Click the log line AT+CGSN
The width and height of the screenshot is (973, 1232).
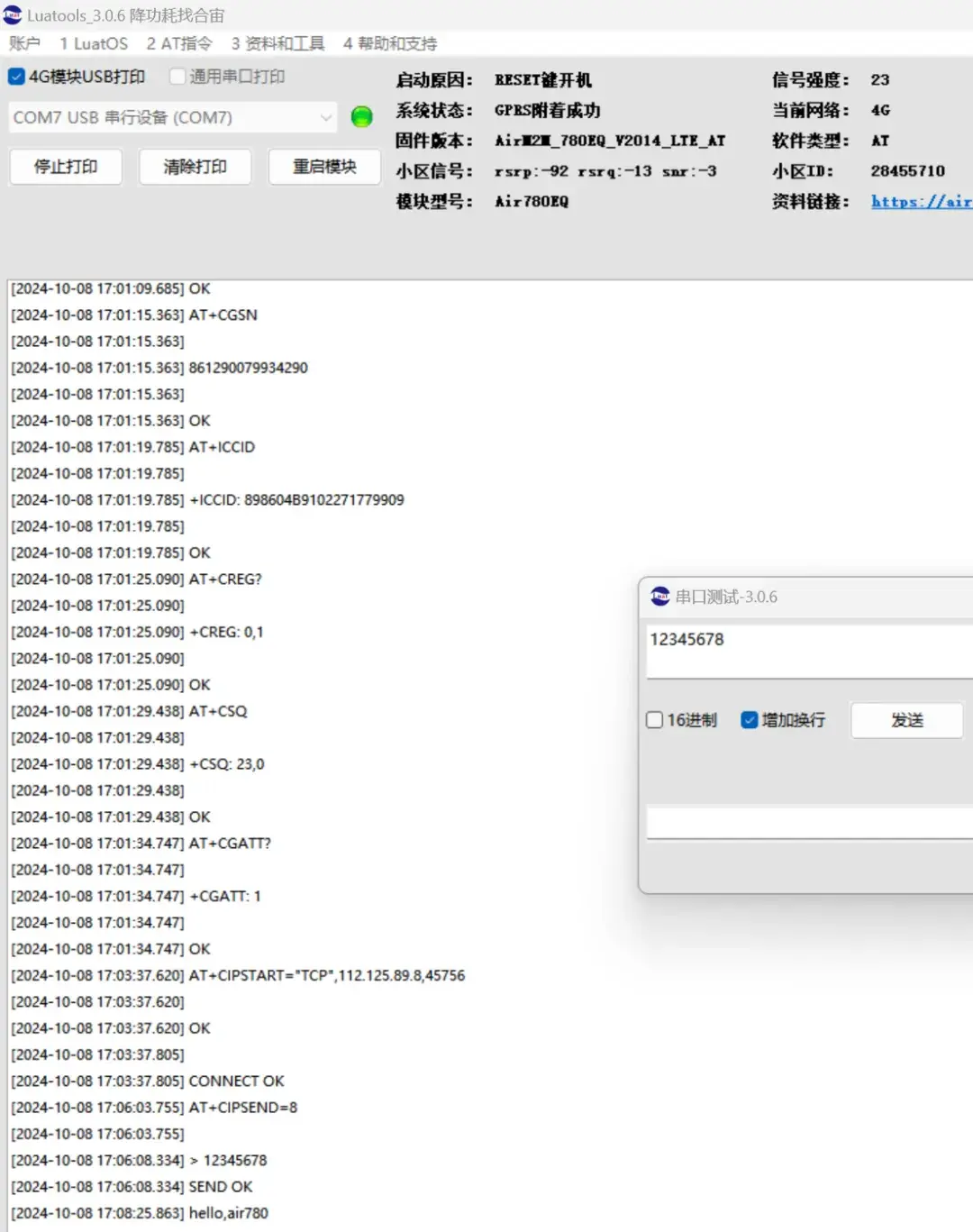pyautogui.click(x=223, y=315)
